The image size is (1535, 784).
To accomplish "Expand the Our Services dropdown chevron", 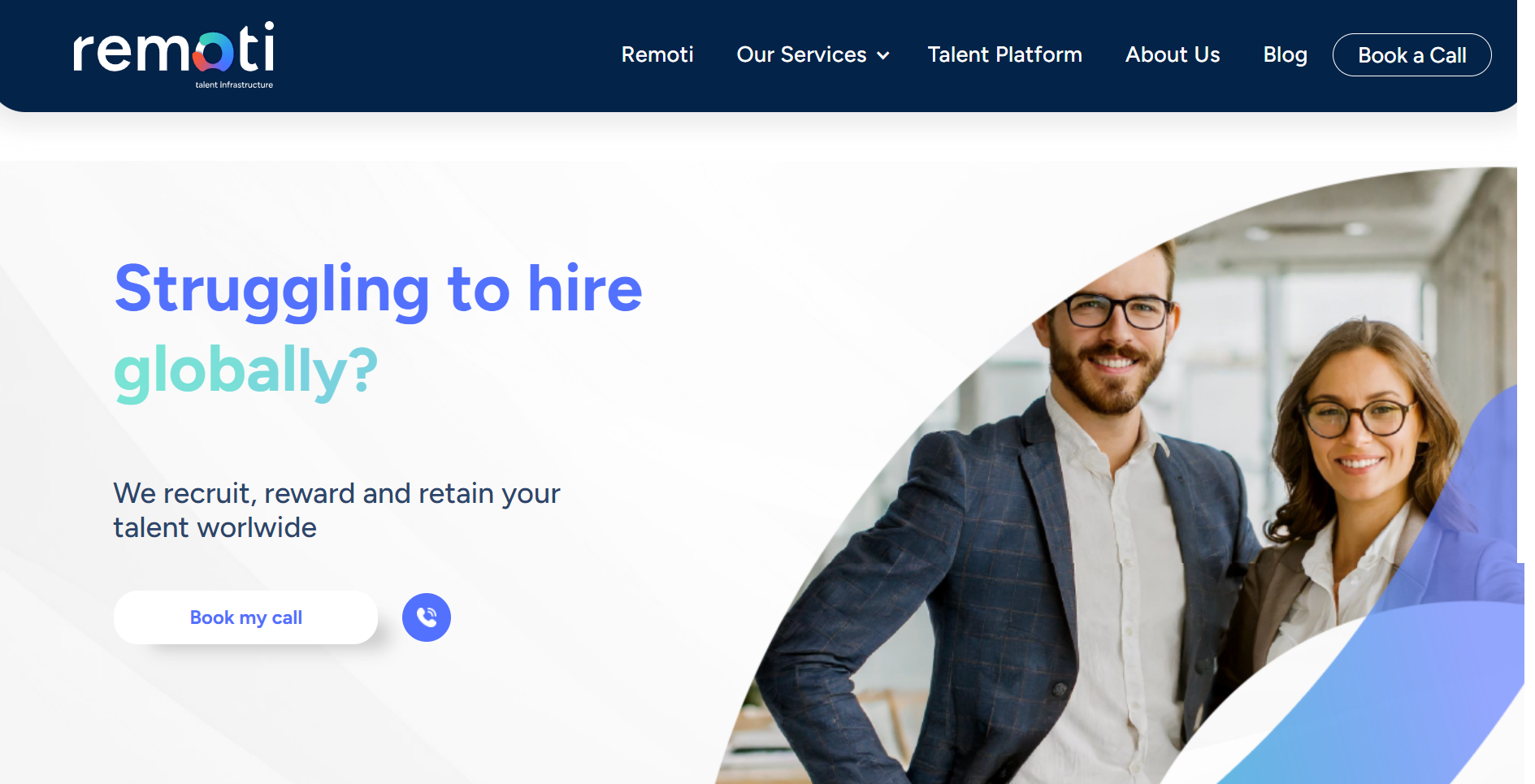I will pos(883,55).
